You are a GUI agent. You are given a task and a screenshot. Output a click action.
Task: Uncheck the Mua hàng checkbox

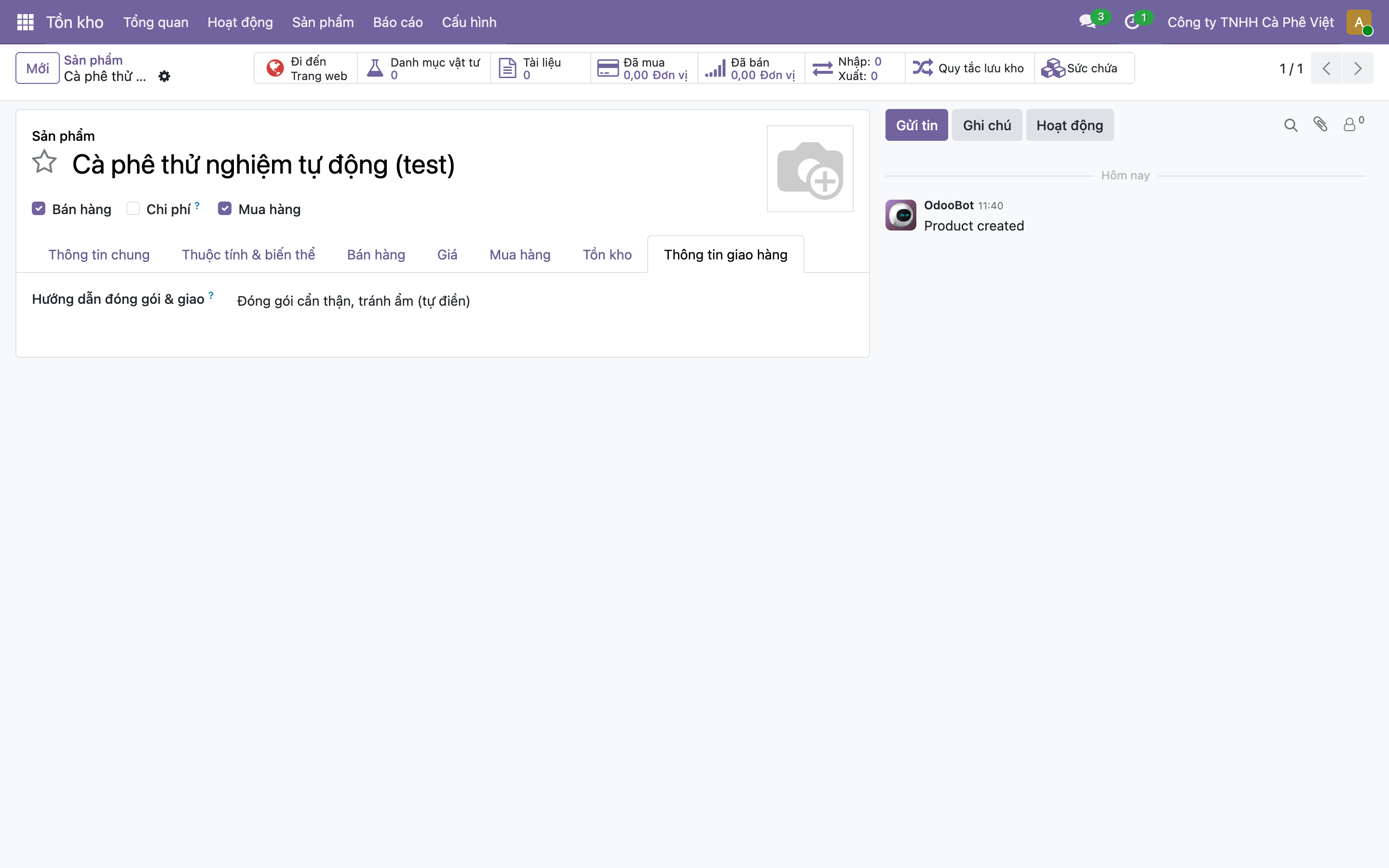[224, 208]
